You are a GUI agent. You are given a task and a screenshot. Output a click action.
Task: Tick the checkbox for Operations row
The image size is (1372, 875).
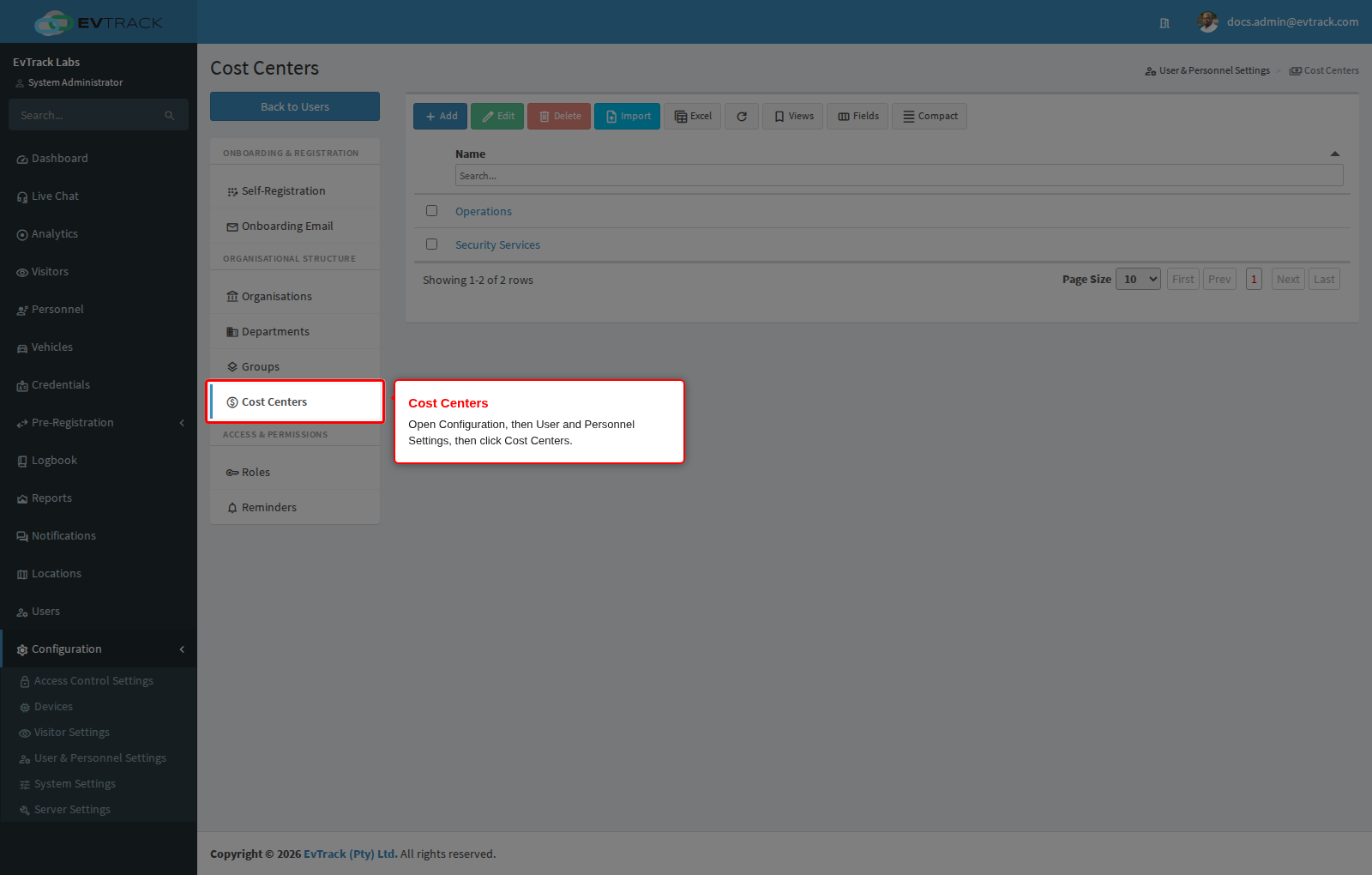432,211
